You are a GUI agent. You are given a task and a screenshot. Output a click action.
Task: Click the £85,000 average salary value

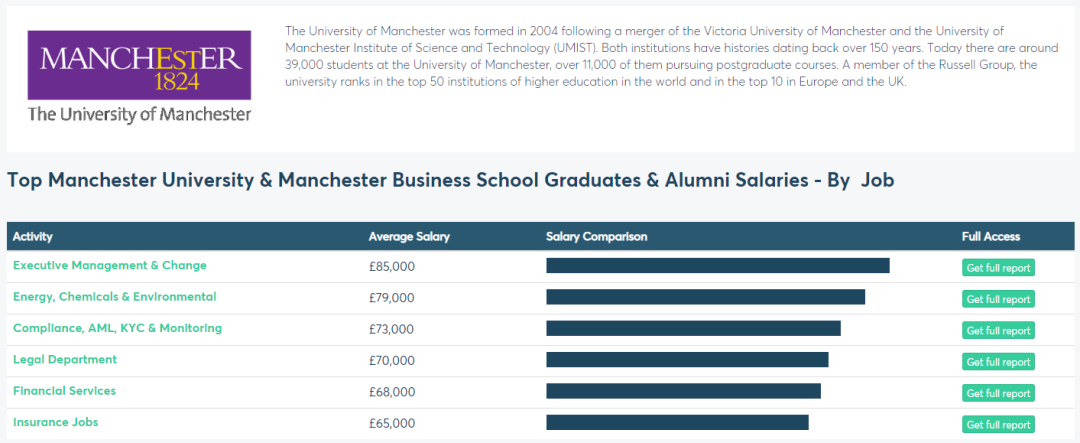coord(392,267)
